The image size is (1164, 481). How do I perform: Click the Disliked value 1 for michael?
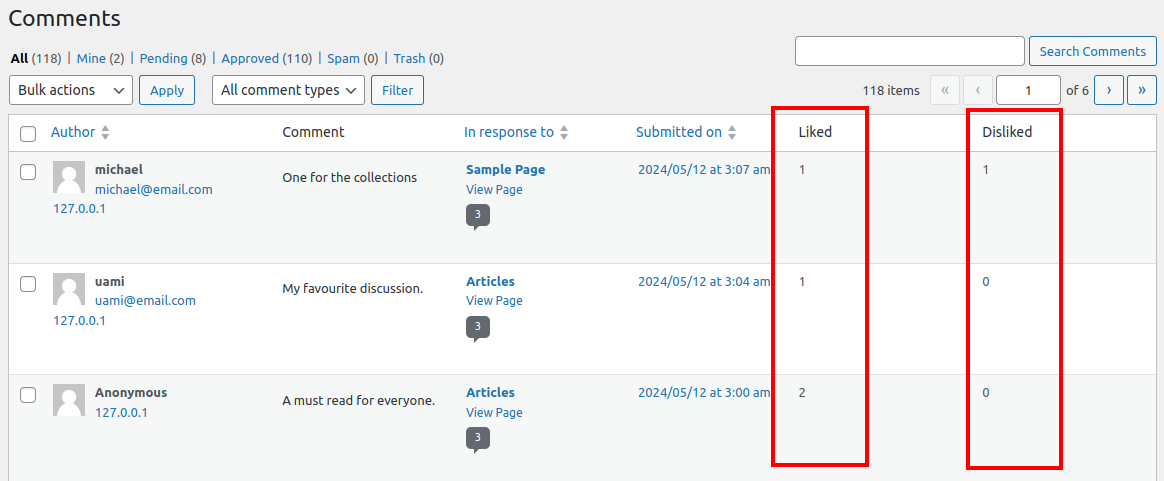[x=986, y=169]
